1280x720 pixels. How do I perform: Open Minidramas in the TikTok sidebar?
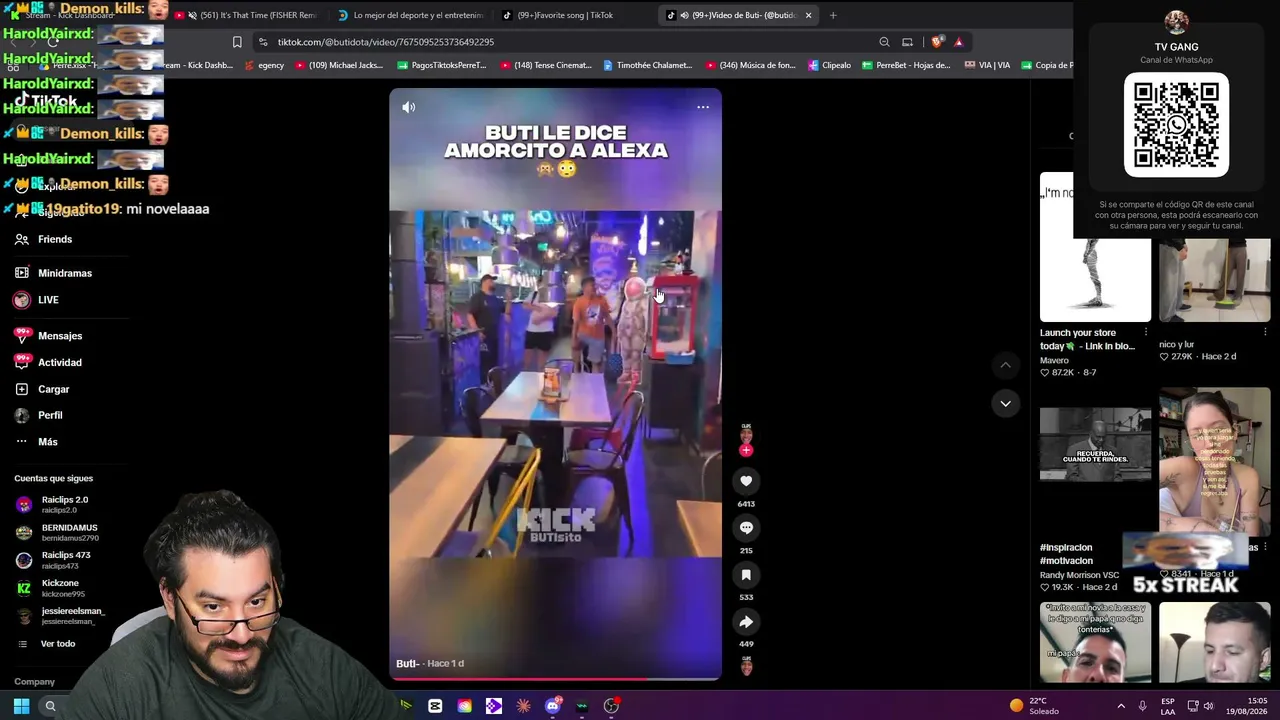(65, 273)
